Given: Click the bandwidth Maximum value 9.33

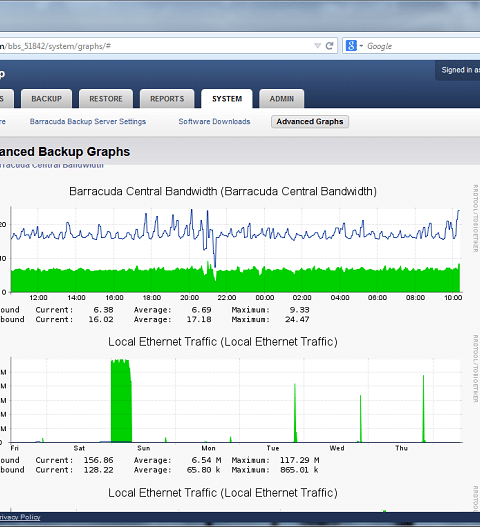Looking at the screenshot, I should click(299, 310).
